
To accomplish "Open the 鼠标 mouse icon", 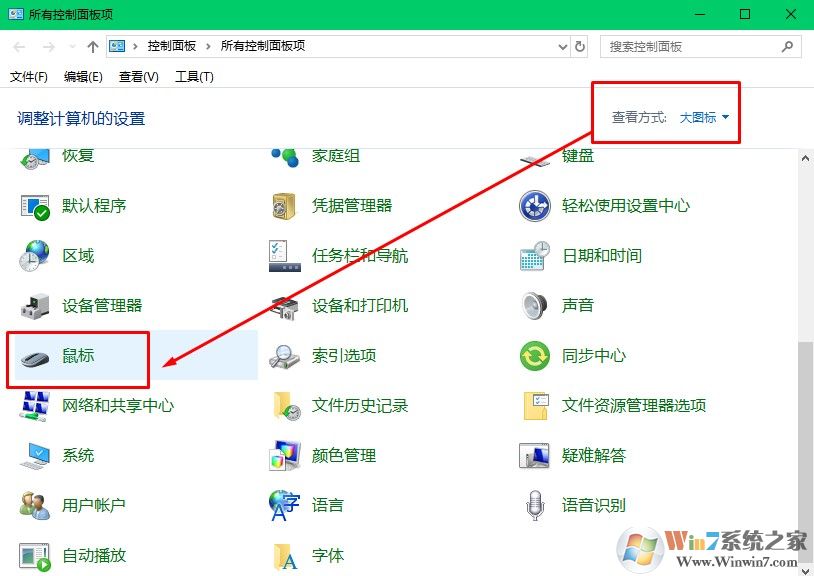I will coord(35,358).
